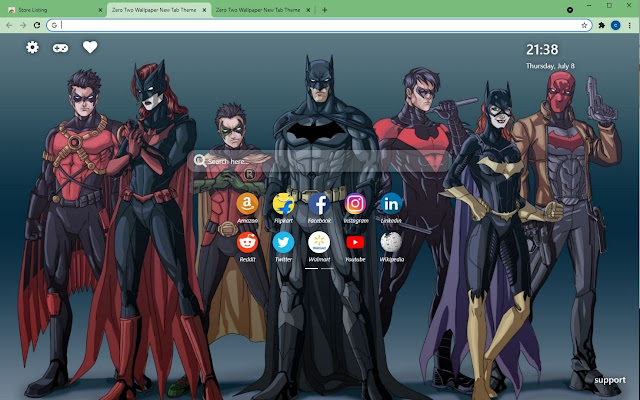Bookmark this page with the star
640x400 pixels.
point(584,25)
